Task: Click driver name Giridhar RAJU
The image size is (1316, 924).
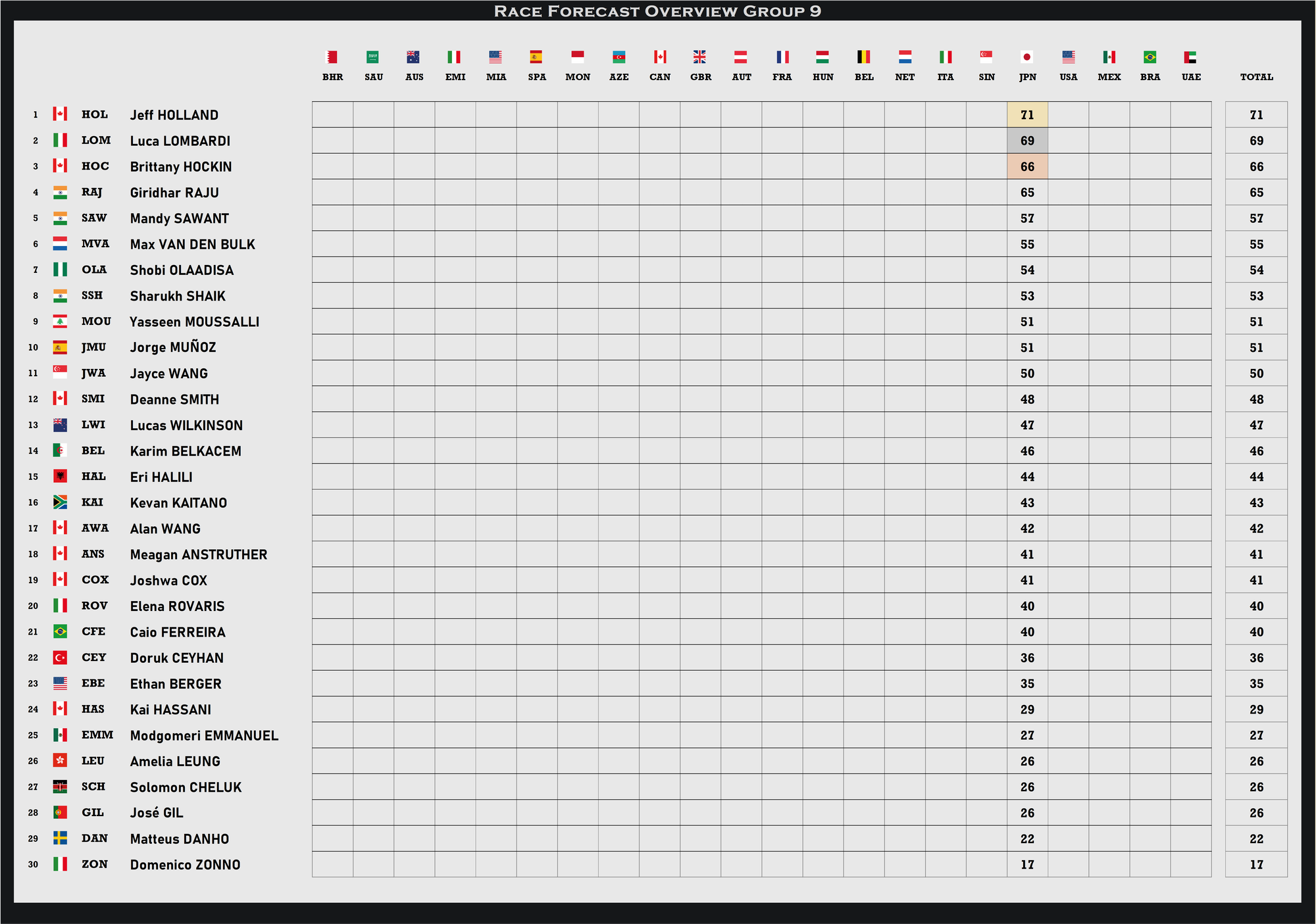Action: coord(174,193)
